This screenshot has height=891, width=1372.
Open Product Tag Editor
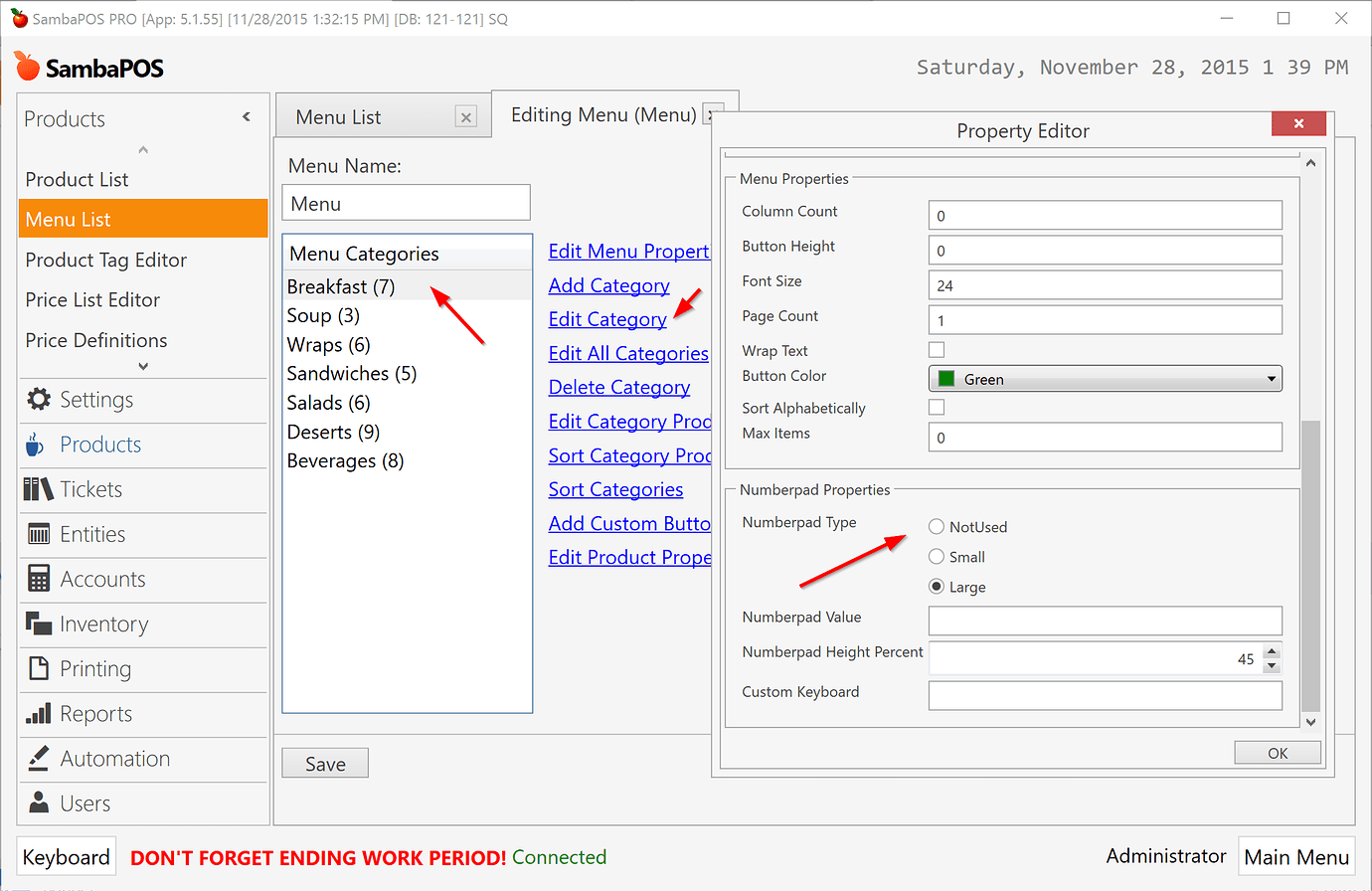tap(143, 260)
